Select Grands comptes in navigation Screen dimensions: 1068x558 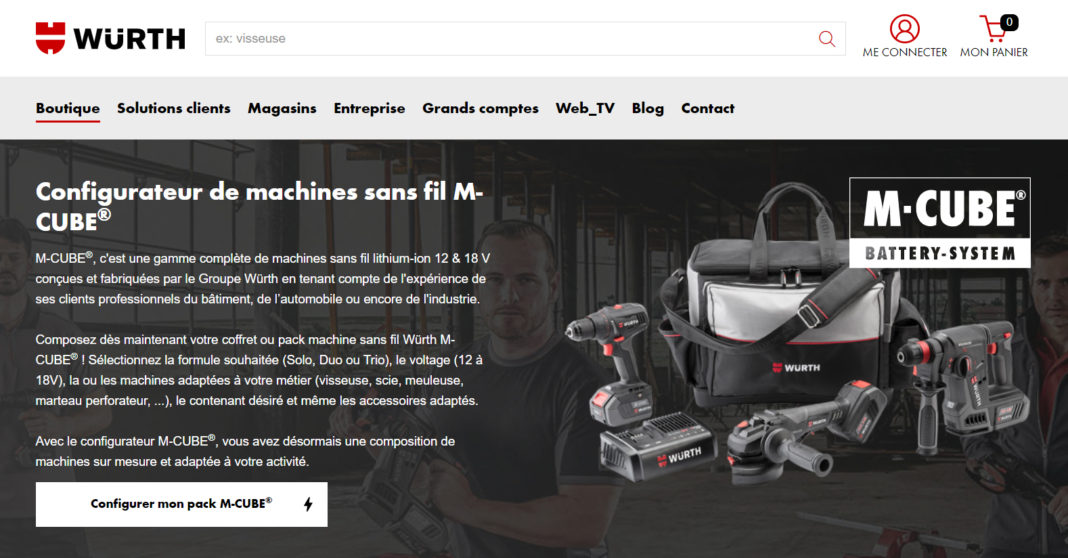click(x=480, y=108)
